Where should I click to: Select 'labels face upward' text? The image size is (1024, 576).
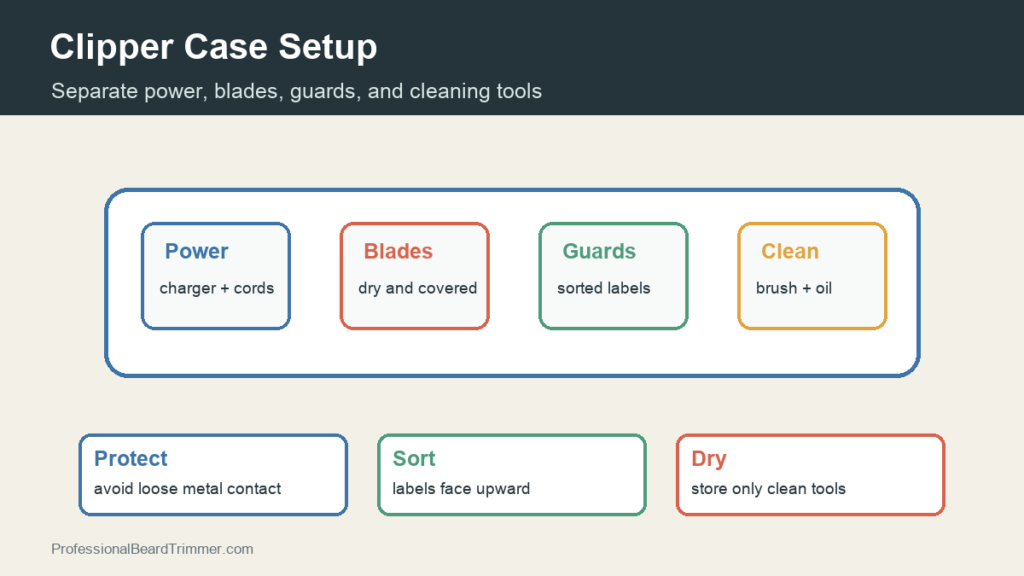(x=461, y=488)
